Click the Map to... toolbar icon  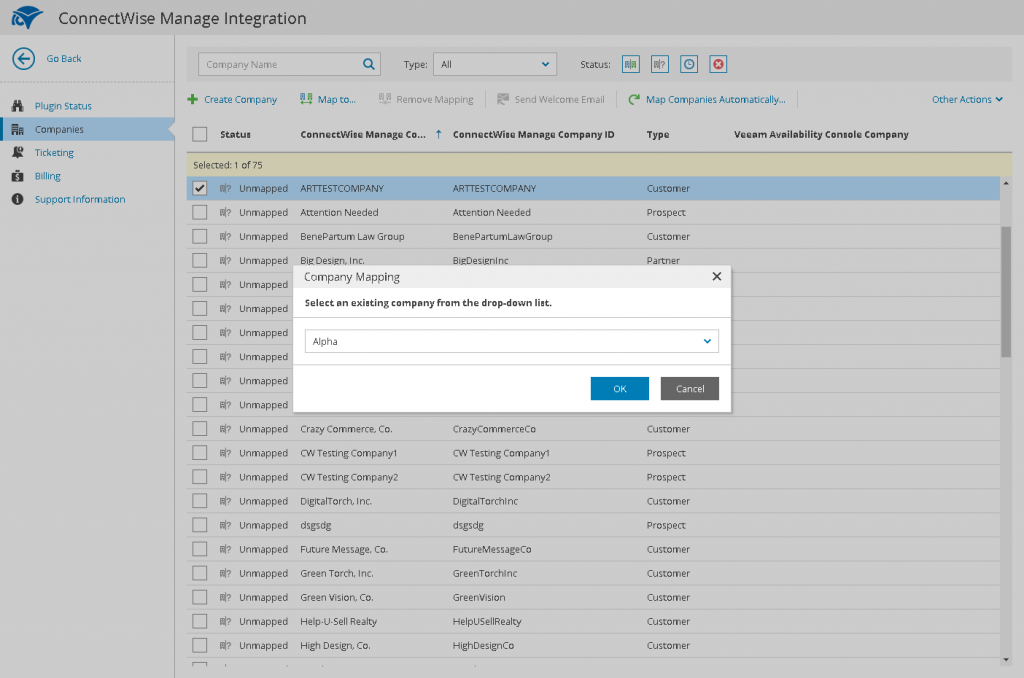306,99
